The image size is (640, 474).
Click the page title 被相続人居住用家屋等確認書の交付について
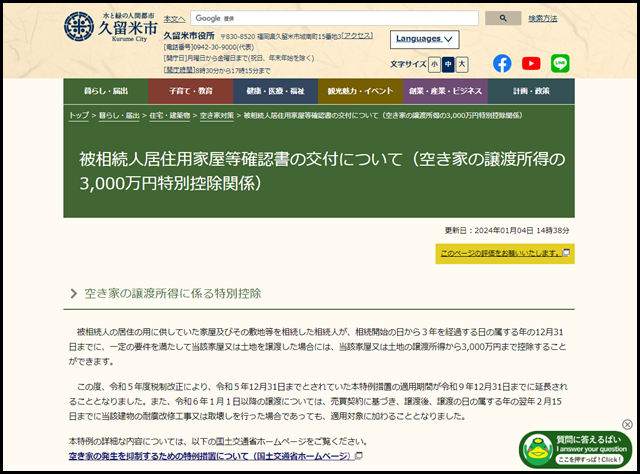point(322,171)
